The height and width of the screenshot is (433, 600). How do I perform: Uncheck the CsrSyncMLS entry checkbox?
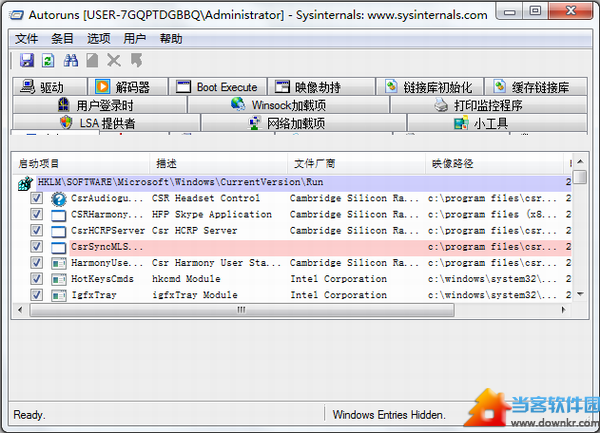(x=36, y=246)
